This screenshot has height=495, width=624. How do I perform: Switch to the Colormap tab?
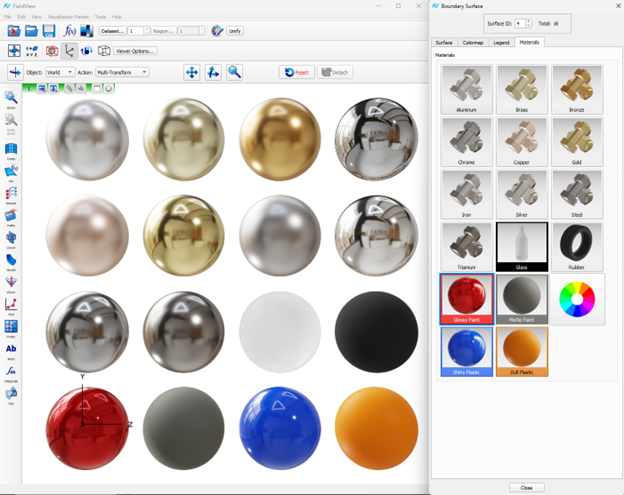[473, 42]
